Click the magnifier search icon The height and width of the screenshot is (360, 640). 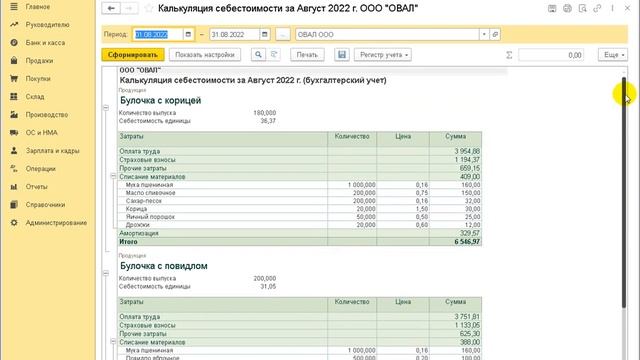click(x=258, y=55)
